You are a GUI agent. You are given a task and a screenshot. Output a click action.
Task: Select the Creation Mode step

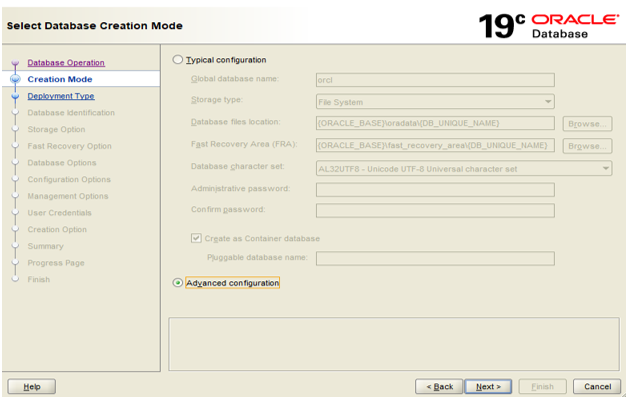click(x=60, y=79)
